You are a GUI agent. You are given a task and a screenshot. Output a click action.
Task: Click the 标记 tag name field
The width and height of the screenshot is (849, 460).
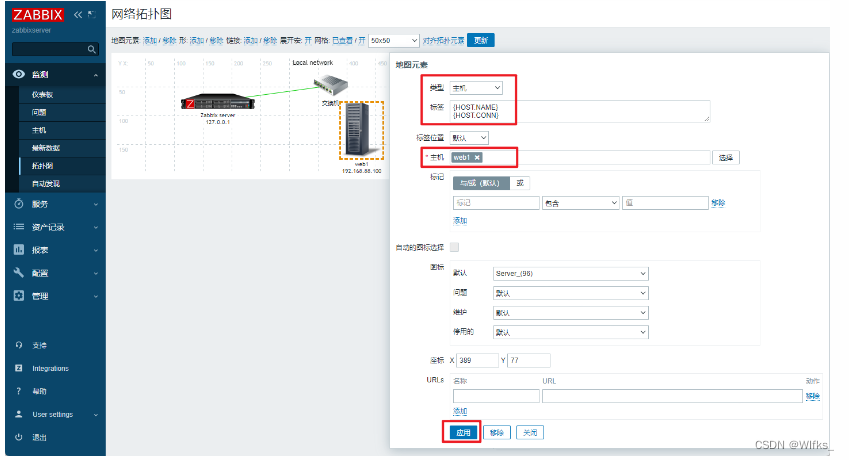tap(497, 203)
